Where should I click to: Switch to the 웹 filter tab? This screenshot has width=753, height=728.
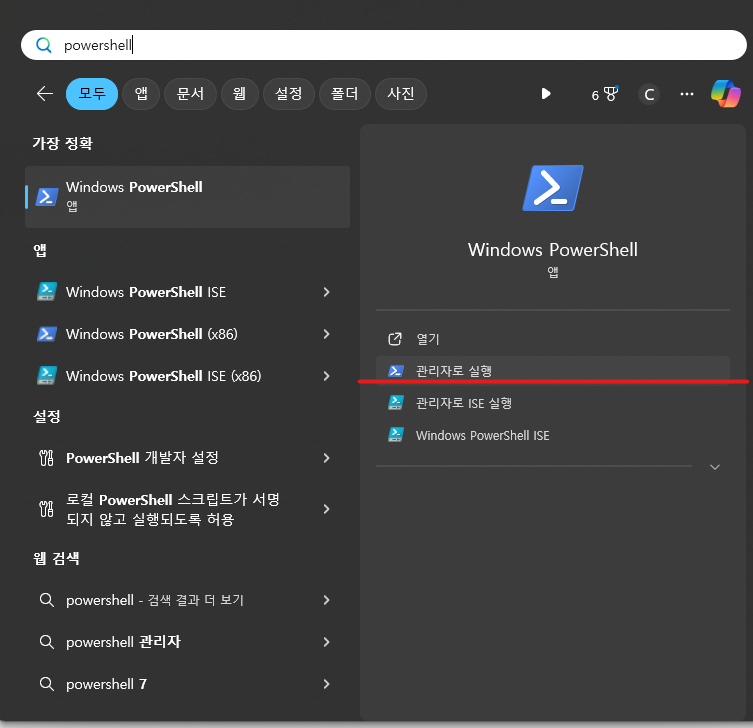pos(240,94)
